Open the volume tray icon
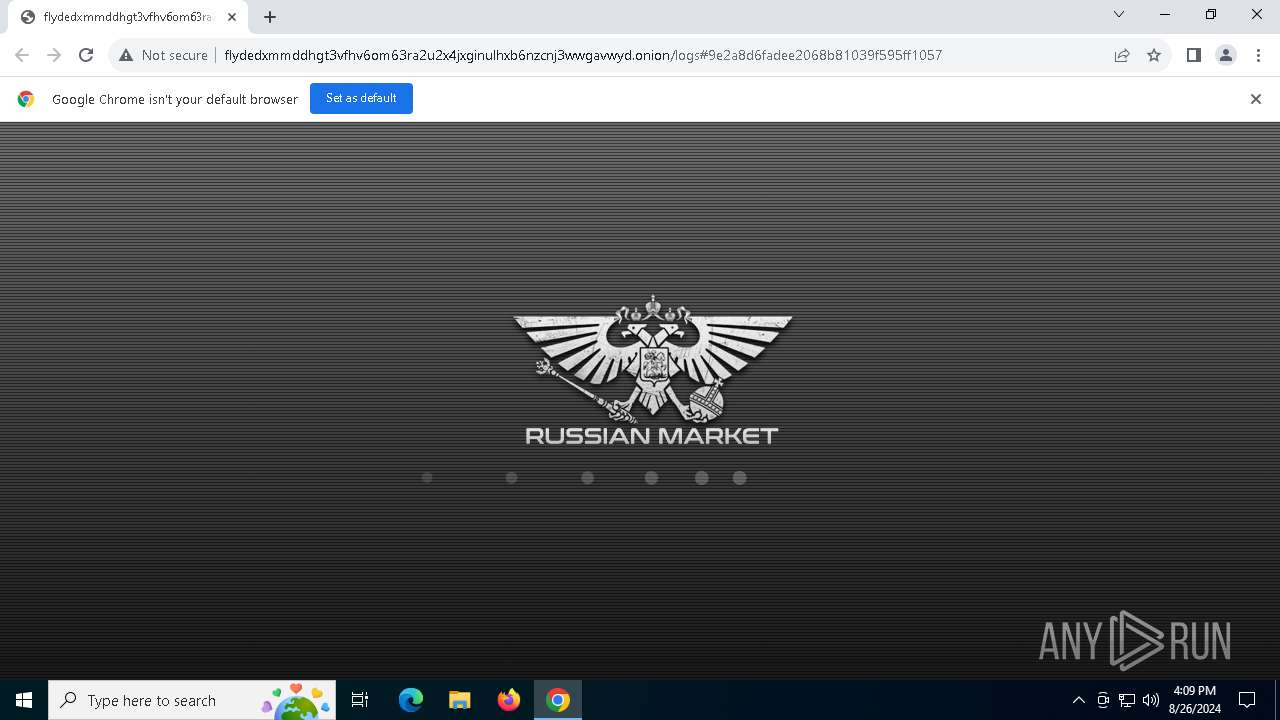 (x=1151, y=700)
